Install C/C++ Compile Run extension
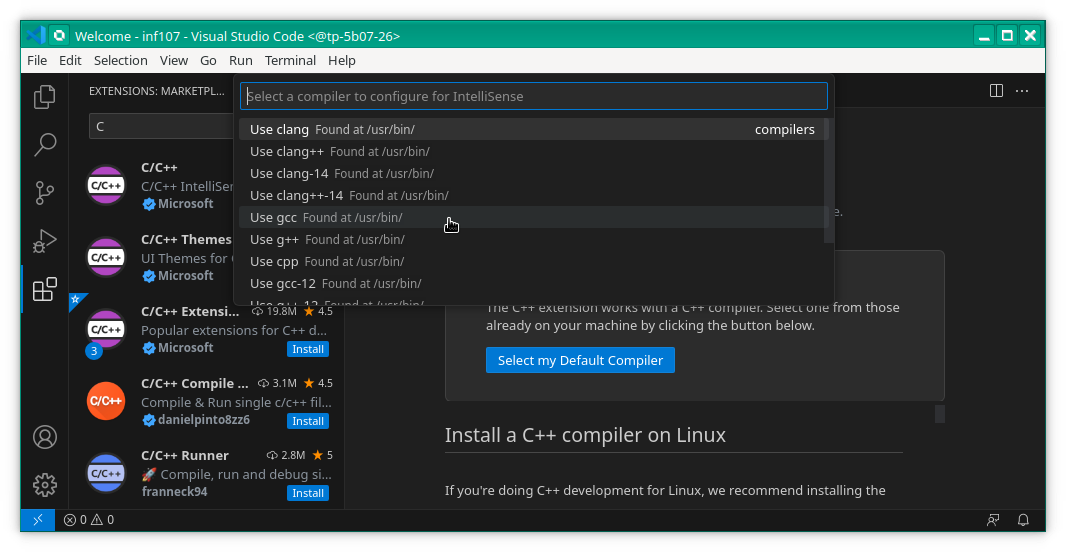 tap(308, 421)
